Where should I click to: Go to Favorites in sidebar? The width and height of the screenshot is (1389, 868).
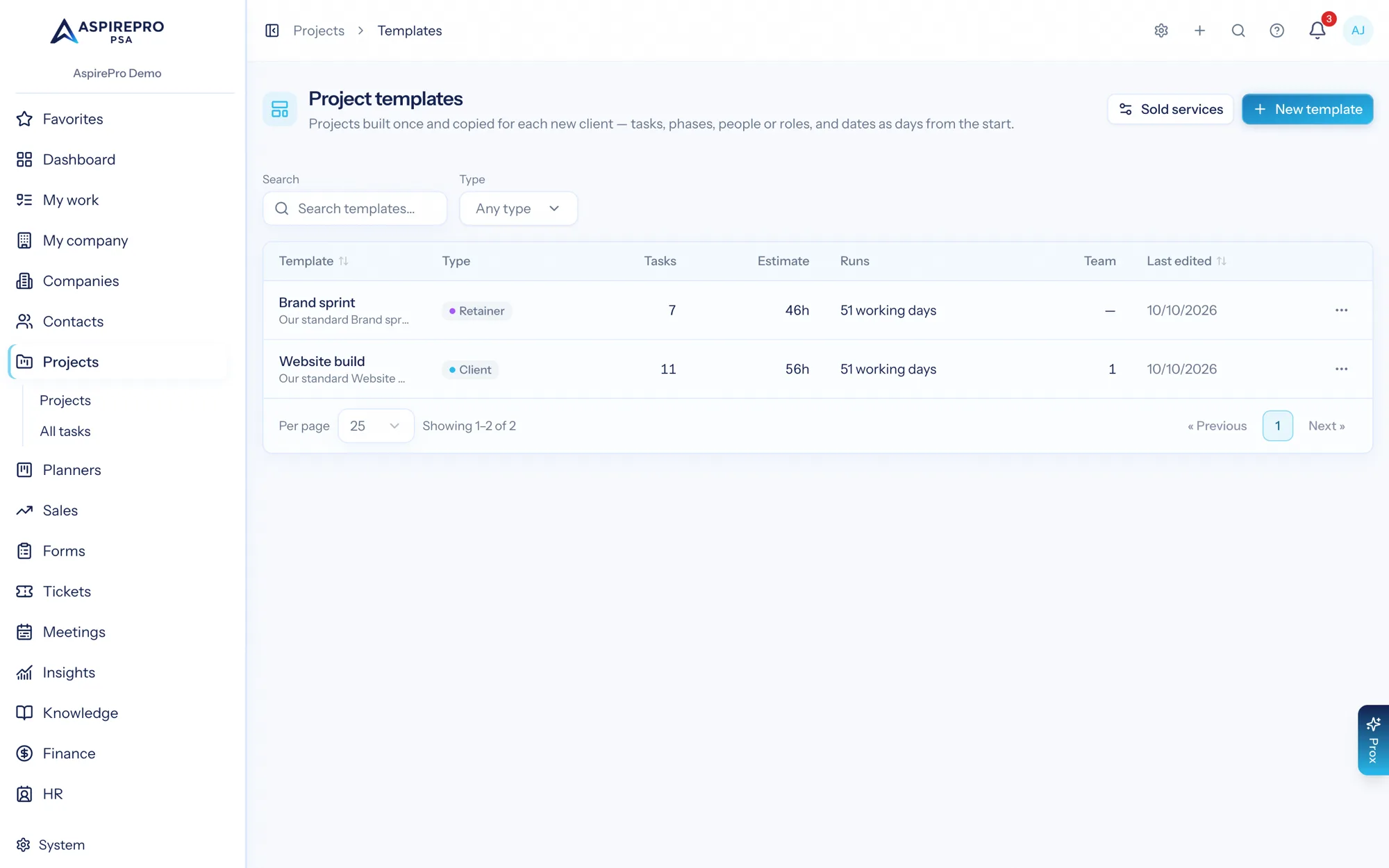pos(117,119)
